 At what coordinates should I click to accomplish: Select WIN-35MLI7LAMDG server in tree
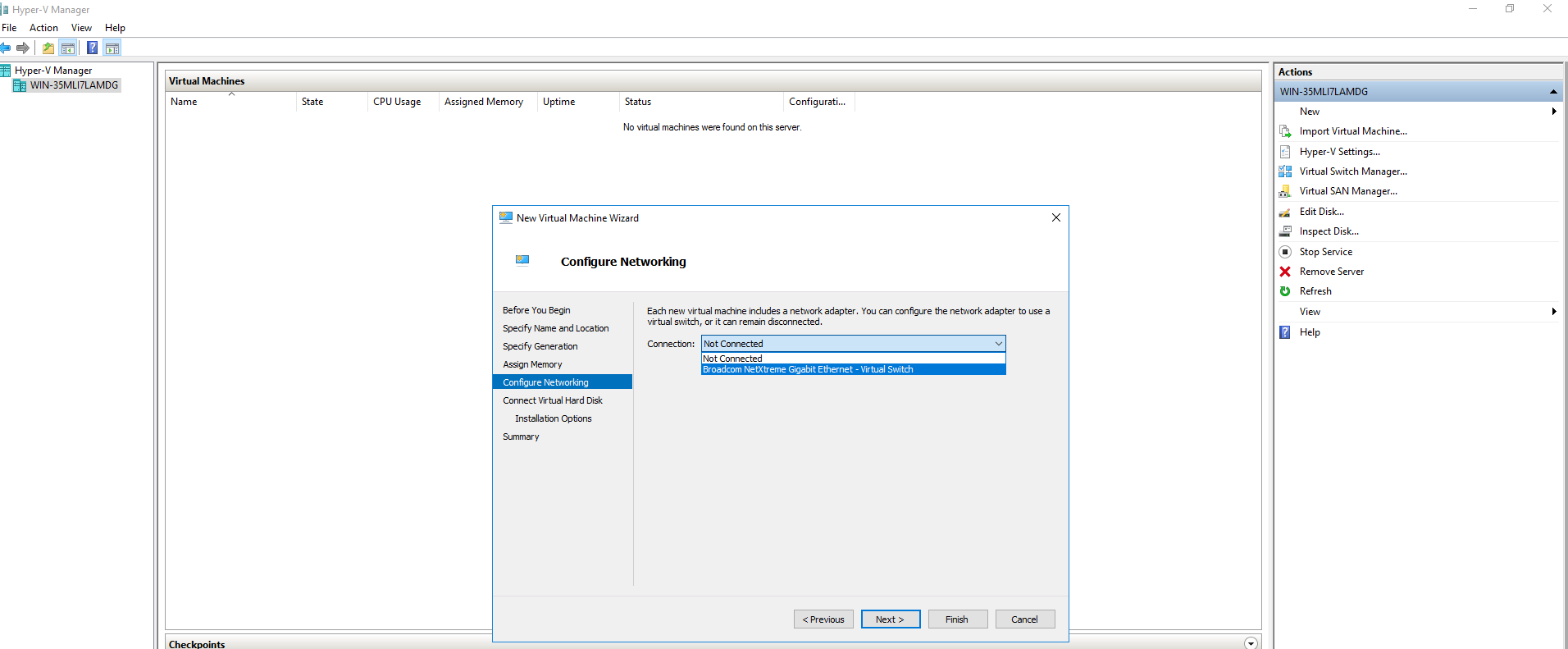click(74, 85)
